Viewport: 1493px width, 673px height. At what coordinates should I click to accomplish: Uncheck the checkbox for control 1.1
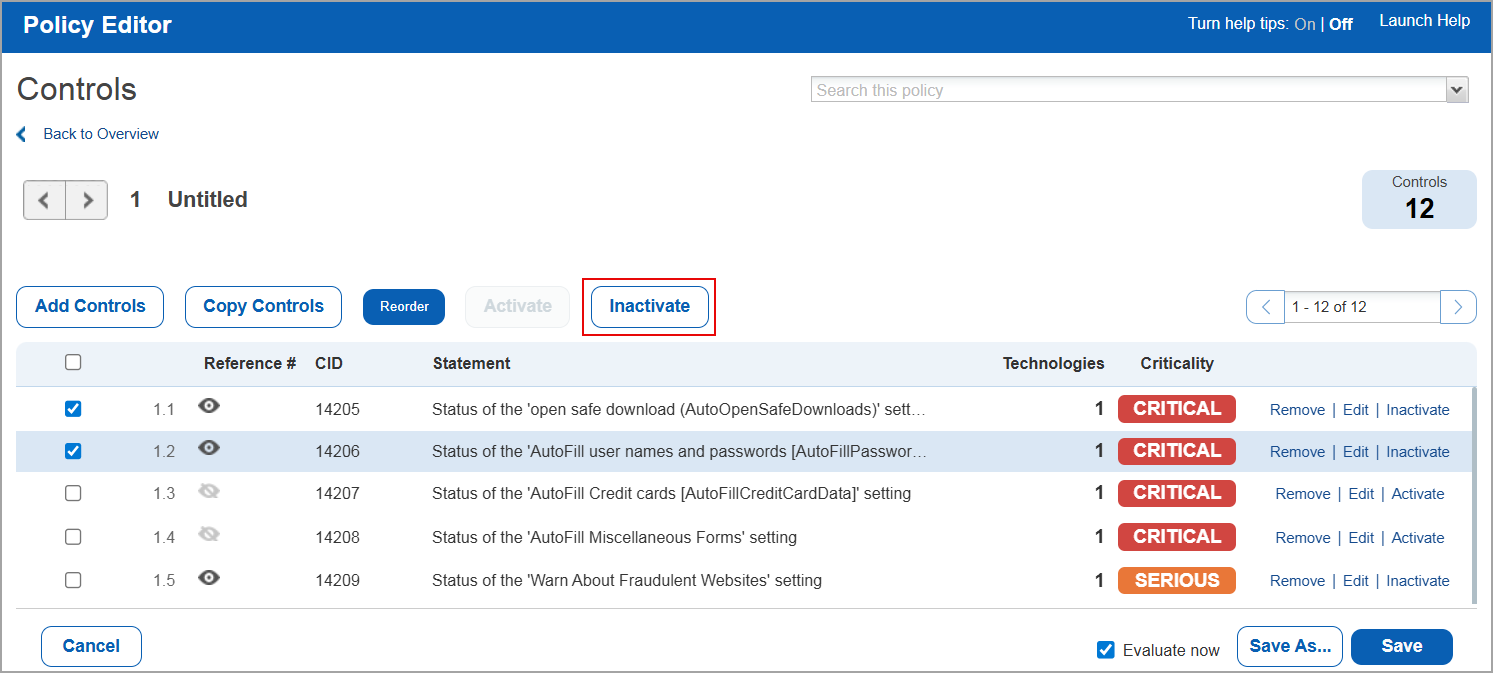coord(73,408)
